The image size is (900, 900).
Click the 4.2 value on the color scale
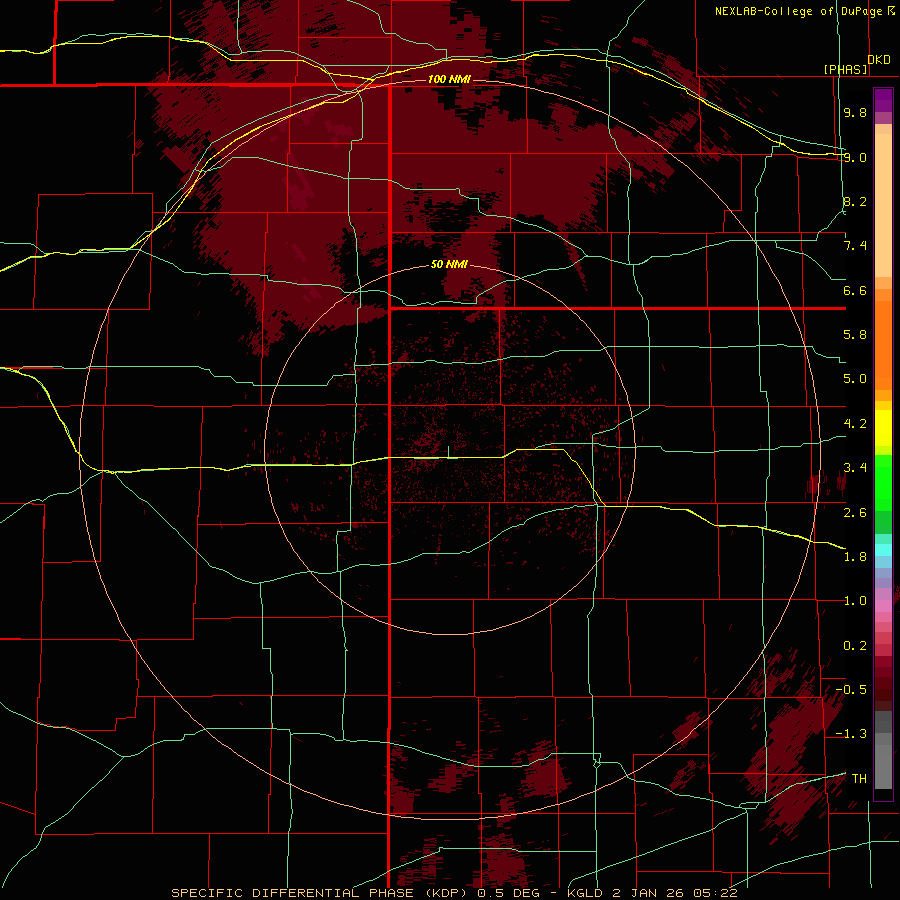(x=855, y=424)
